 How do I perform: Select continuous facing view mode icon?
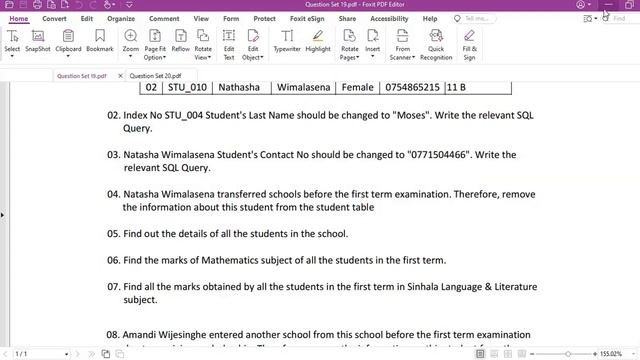coord(522,354)
